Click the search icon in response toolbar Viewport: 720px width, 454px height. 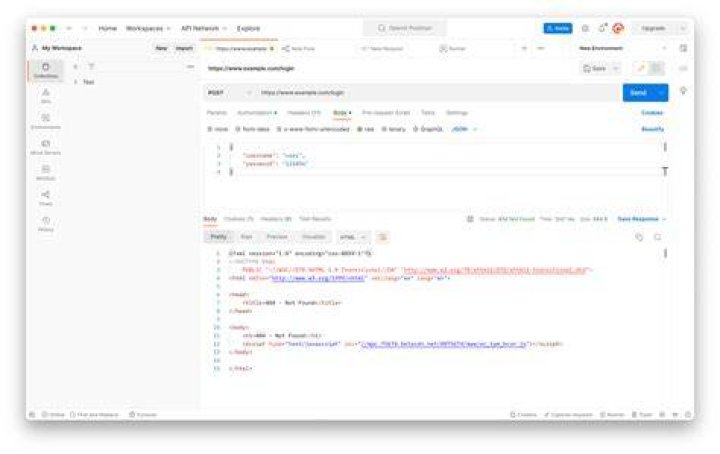pos(658,237)
